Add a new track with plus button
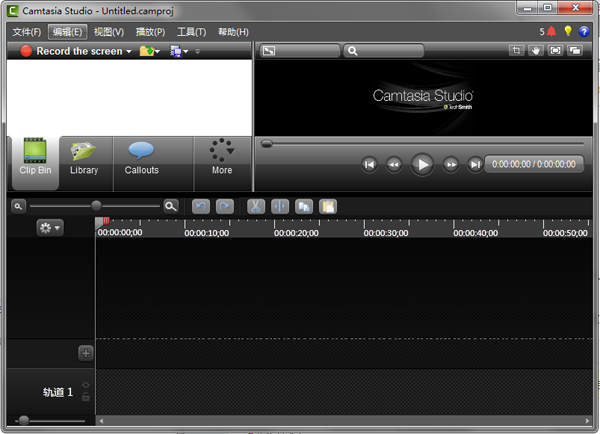Screen dimensions: 600x434 pos(86,352)
